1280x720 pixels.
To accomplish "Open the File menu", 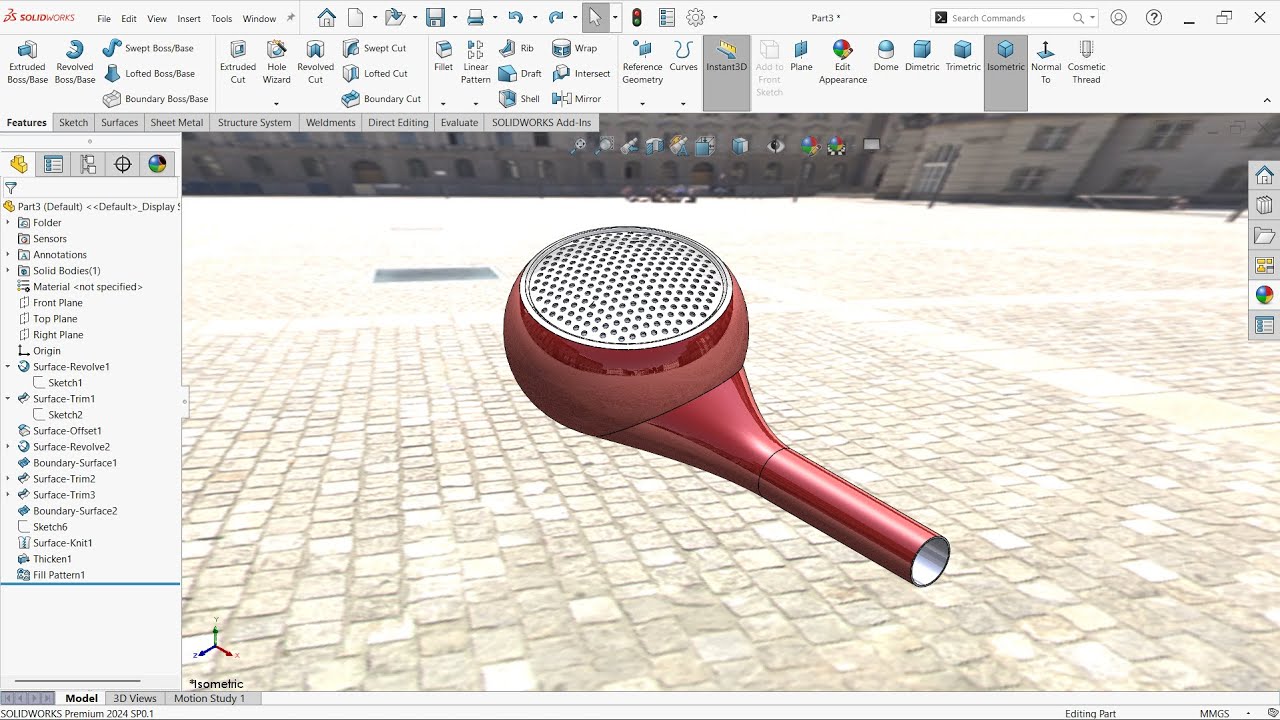I will [104, 19].
